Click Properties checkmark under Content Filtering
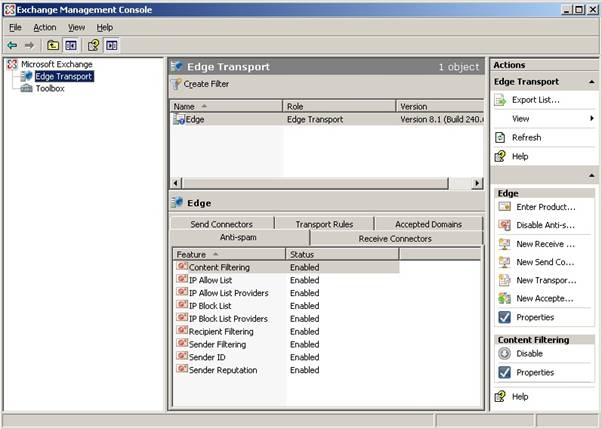 pyautogui.click(x=504, y=372)
